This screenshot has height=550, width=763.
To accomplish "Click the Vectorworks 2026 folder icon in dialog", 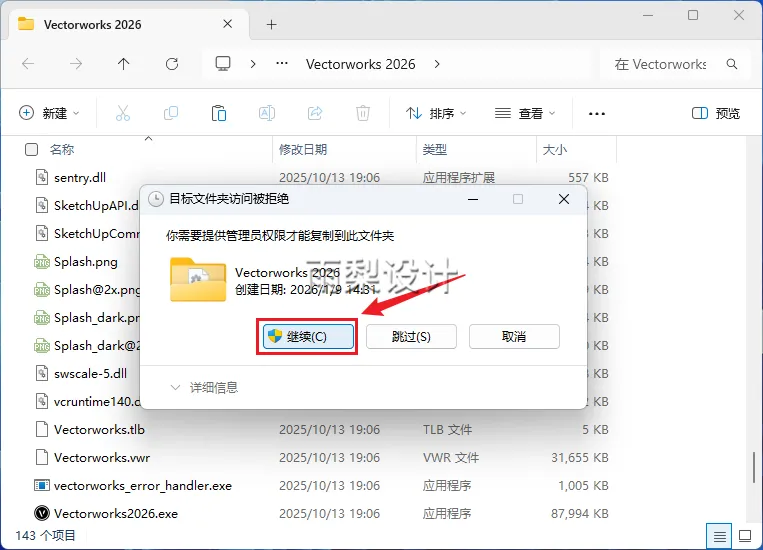I will 198,280.
